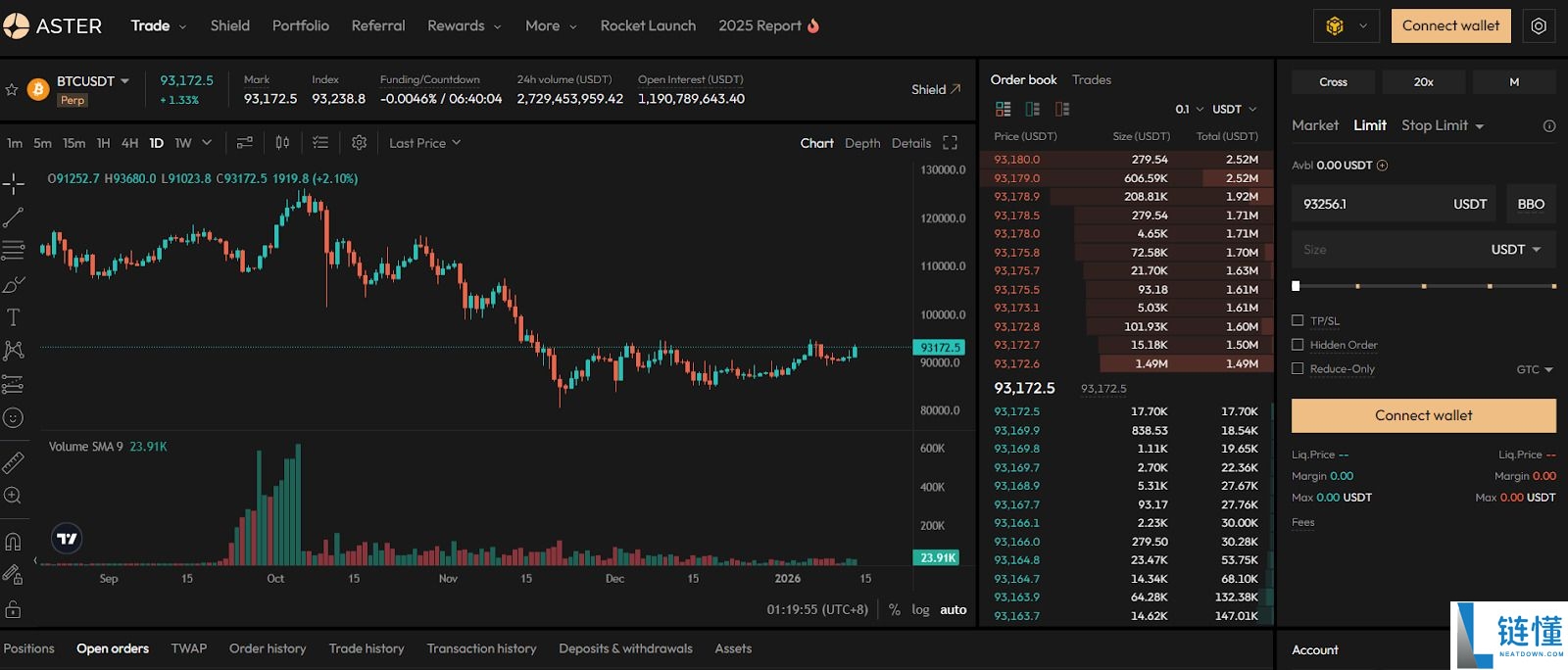
Task: Favorite BTCUSDT with the star icon
Action: [12, 89]
